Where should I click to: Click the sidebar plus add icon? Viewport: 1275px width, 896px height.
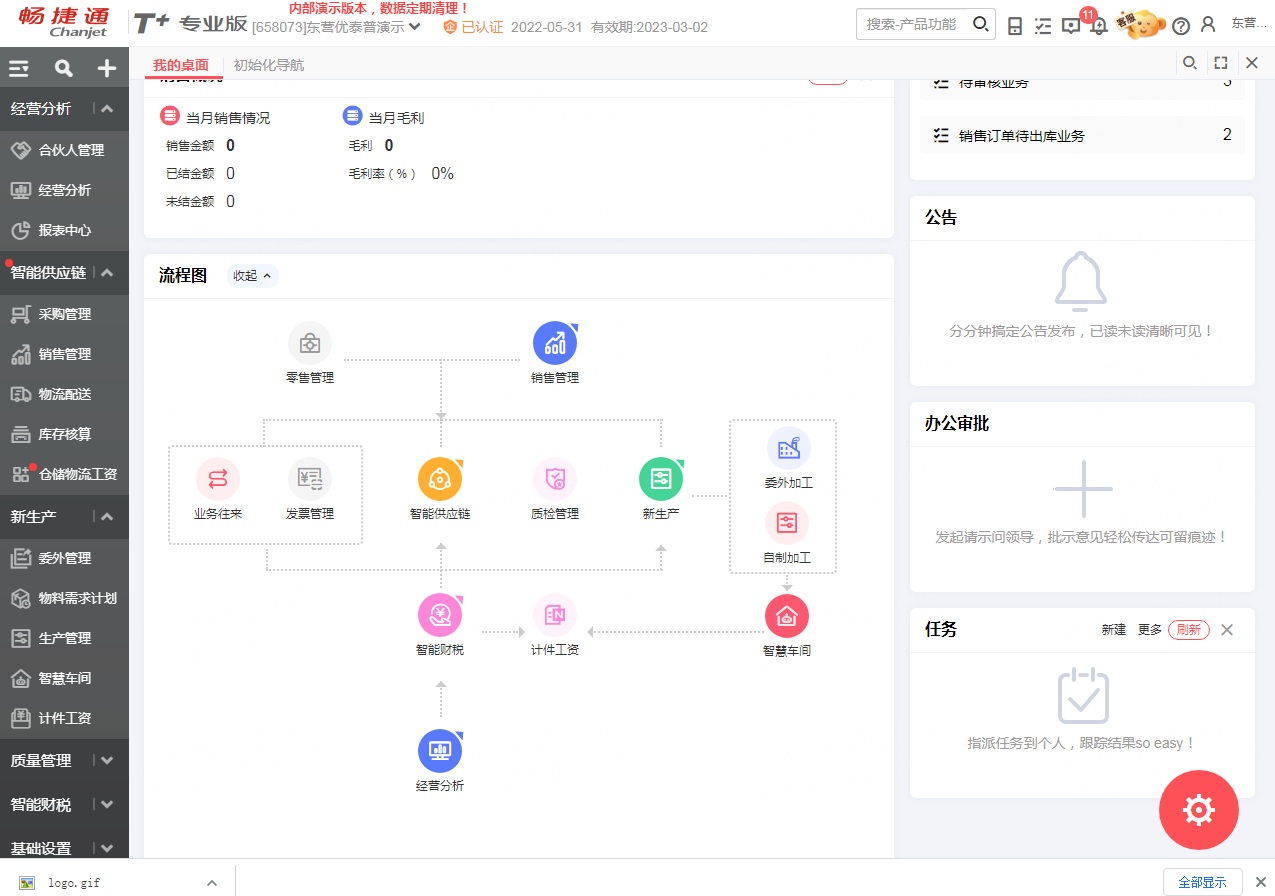click(107, 68)
